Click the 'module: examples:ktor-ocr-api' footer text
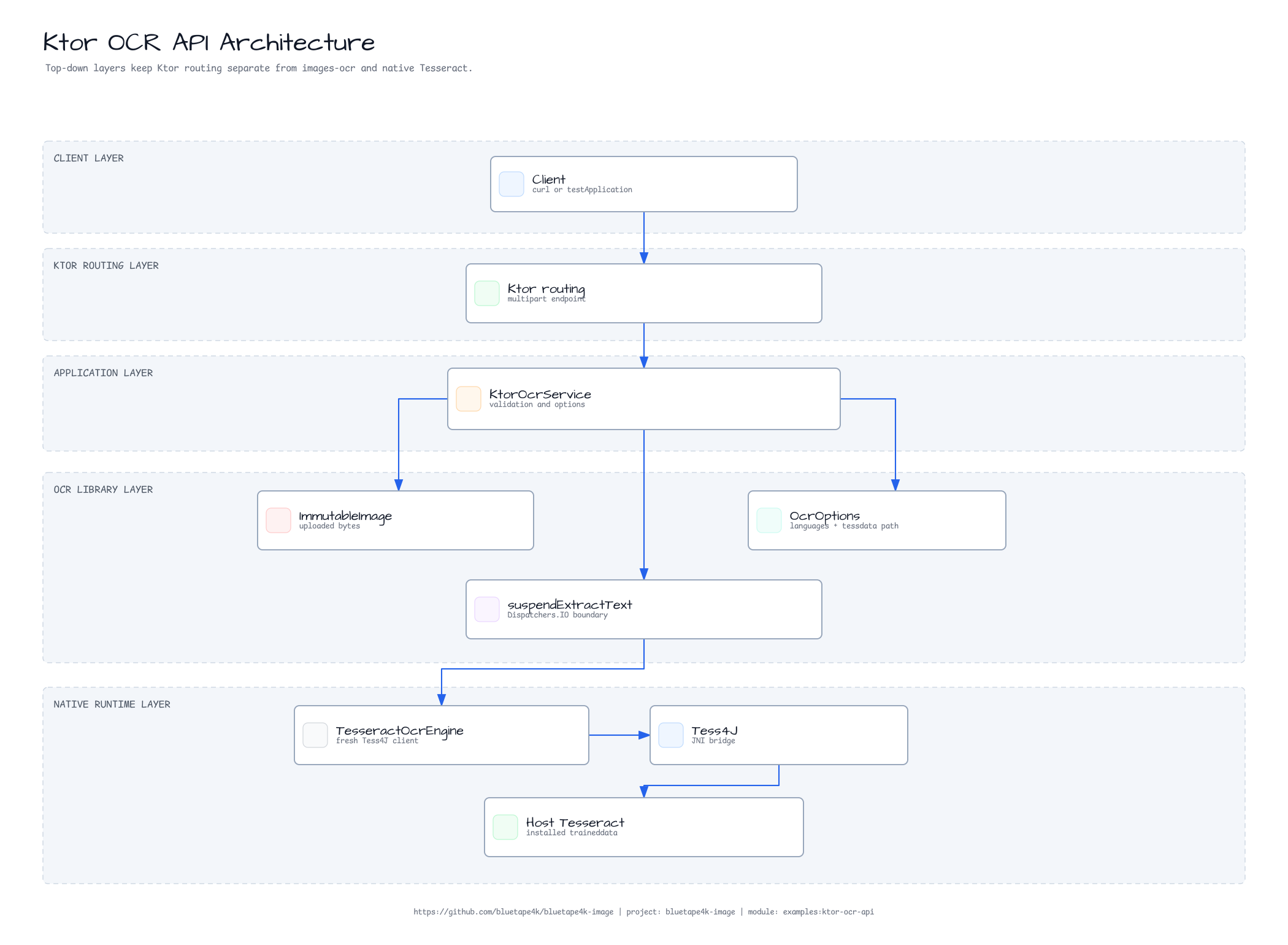Image resolution: width=1288 pixels, height=945 pixels. [x=811, y=912]
